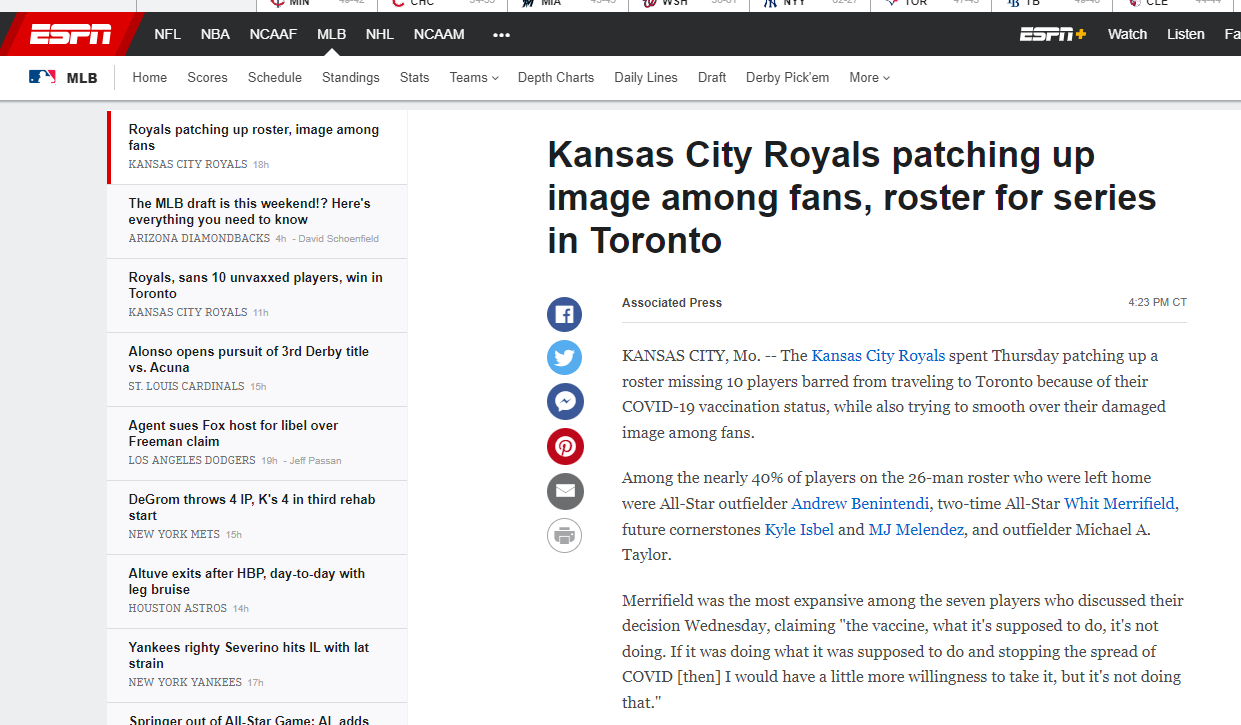
Task: Share article on Facebook
Action: point(564,315)
